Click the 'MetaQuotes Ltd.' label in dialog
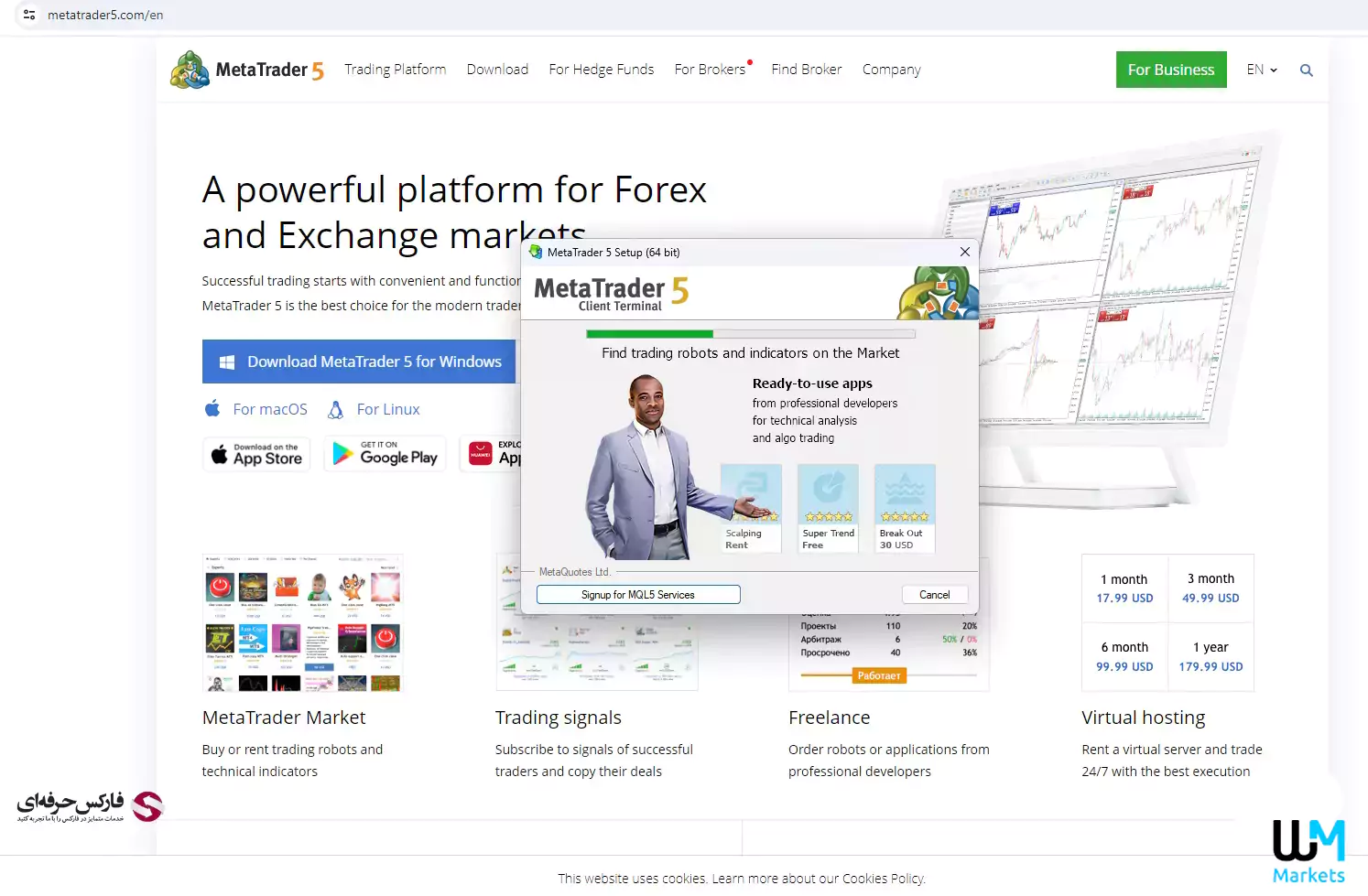 [574, 572]
